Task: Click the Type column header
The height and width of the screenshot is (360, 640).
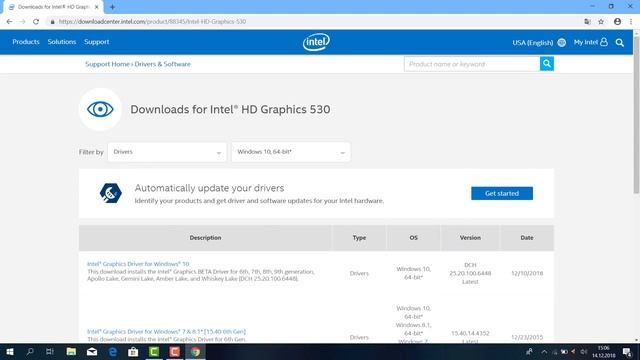Action: tap(359, 238)
